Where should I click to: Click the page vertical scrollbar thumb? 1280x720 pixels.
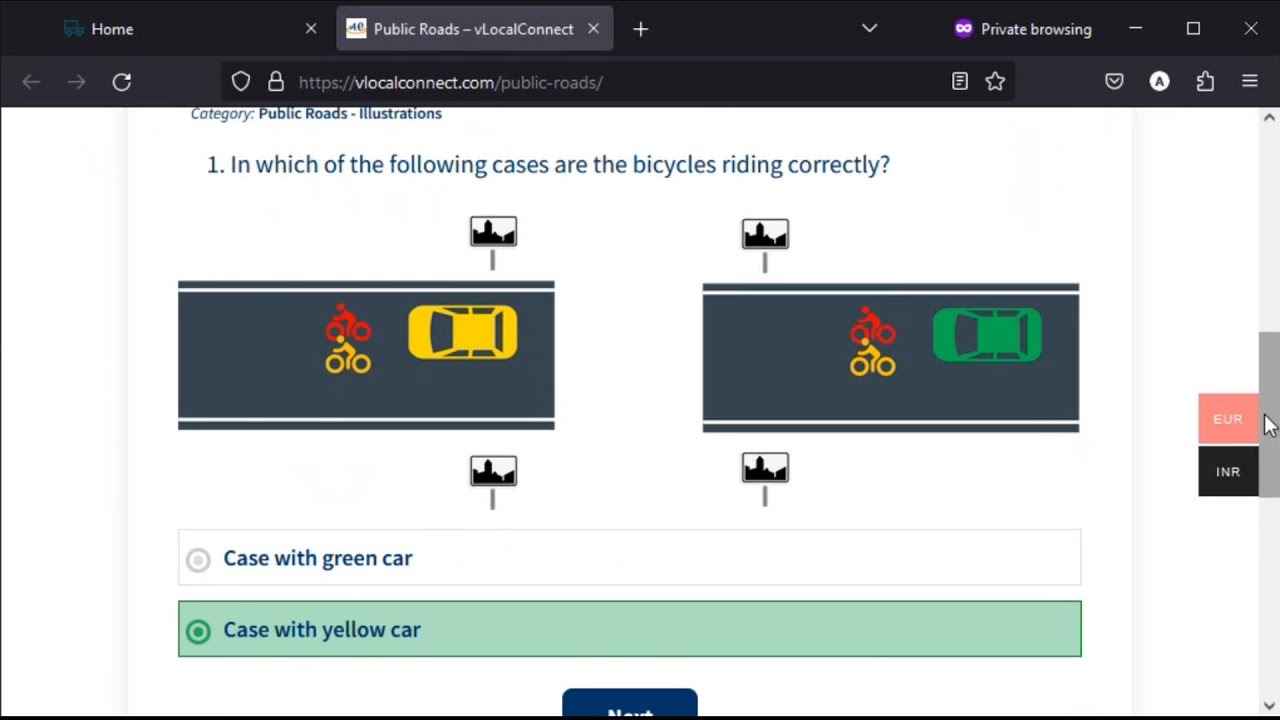point(1269,414)
